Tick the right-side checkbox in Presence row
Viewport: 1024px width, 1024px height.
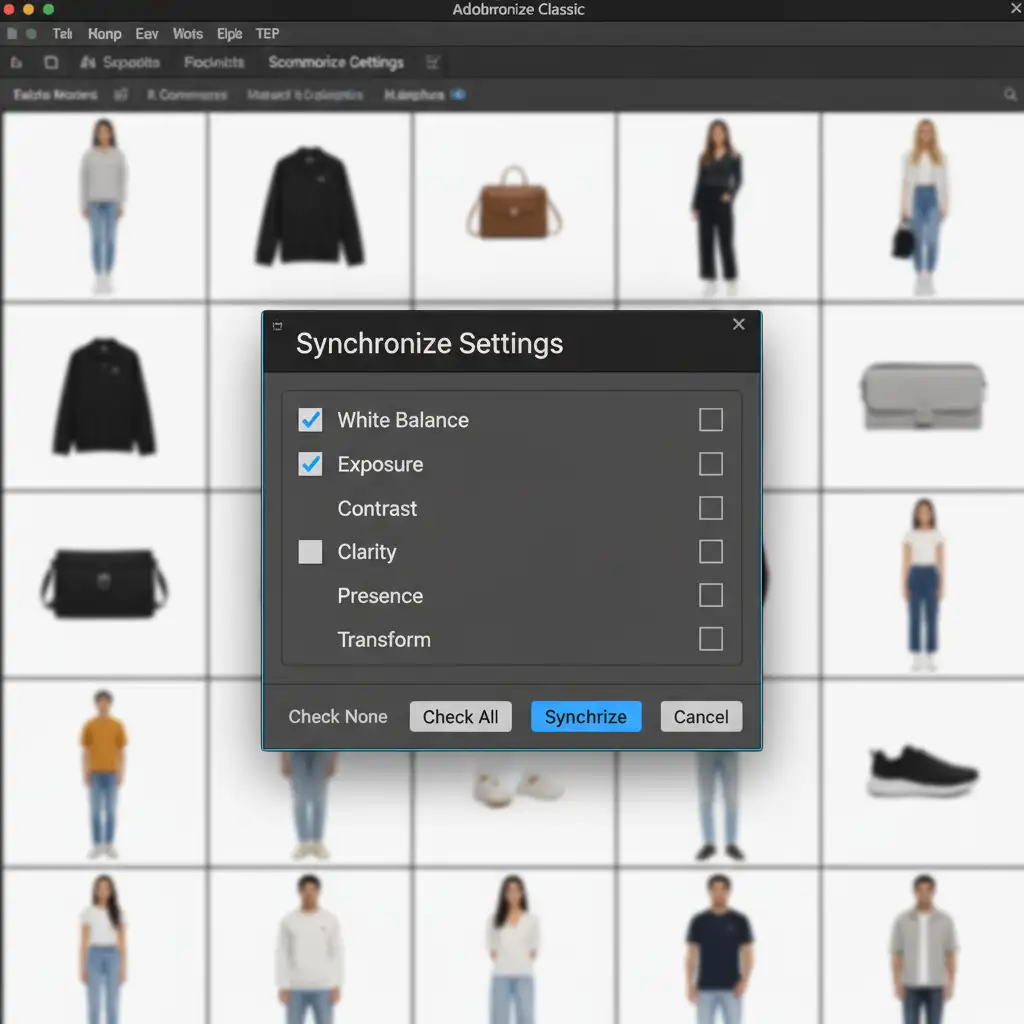pyautogui.click(x=711, y=596)
